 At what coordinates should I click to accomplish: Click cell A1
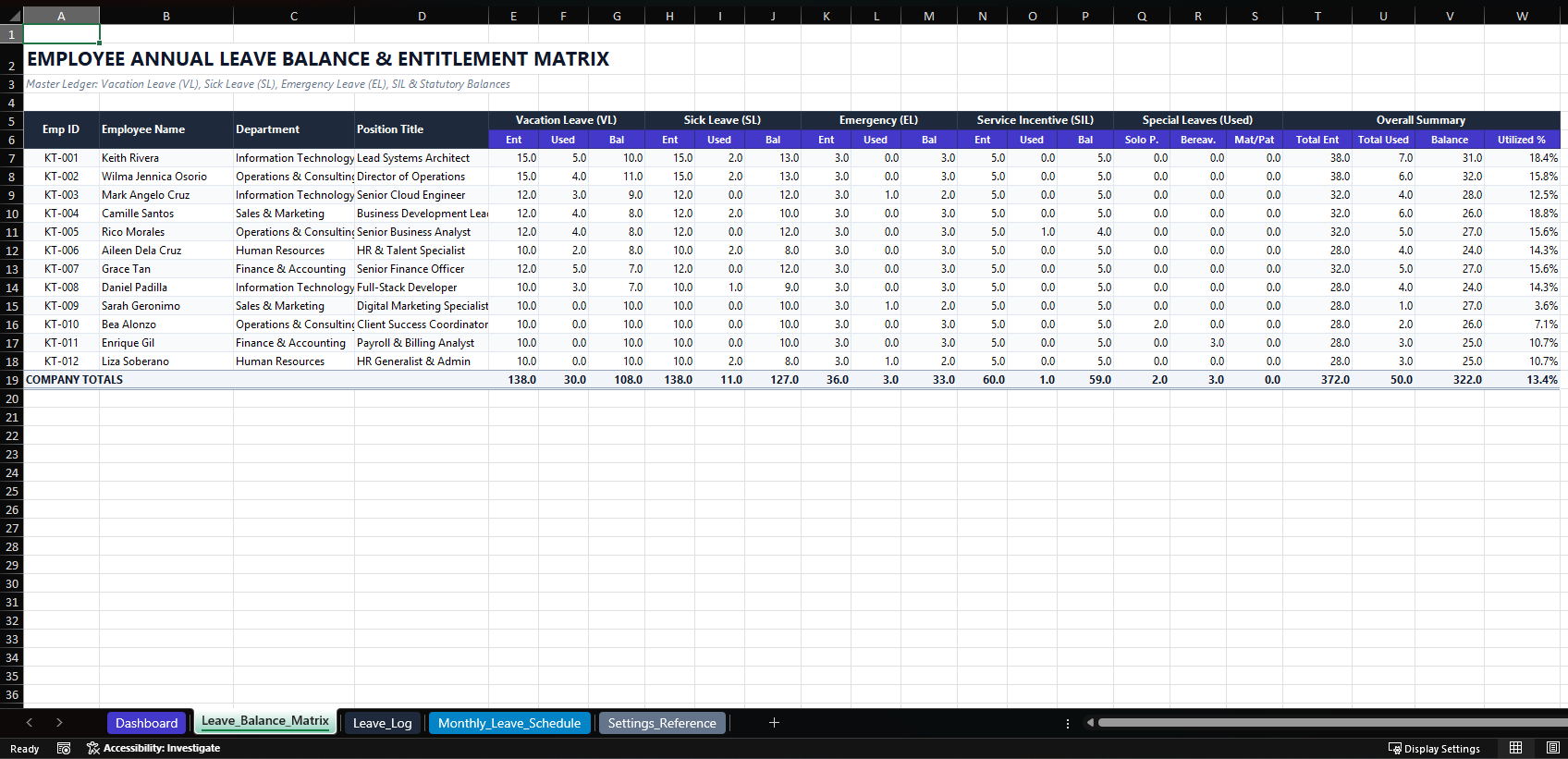coord(61,34)
